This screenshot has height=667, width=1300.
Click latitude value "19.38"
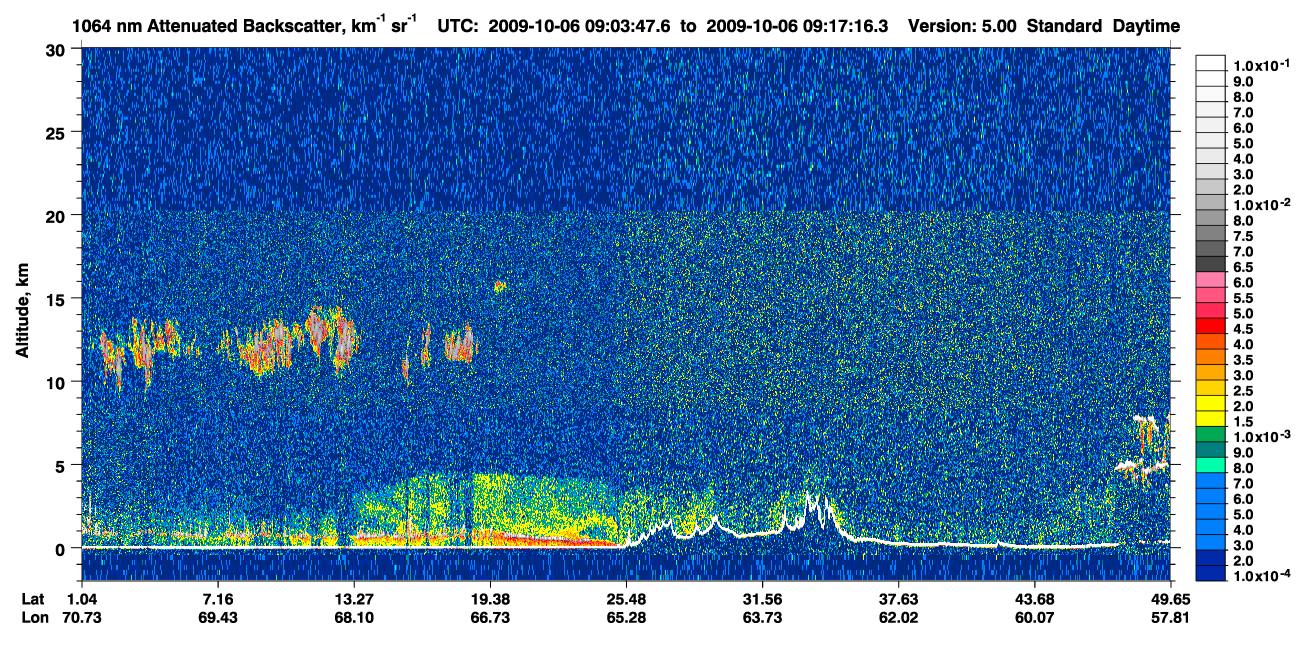pyautogui.click(x=490, y=599)
